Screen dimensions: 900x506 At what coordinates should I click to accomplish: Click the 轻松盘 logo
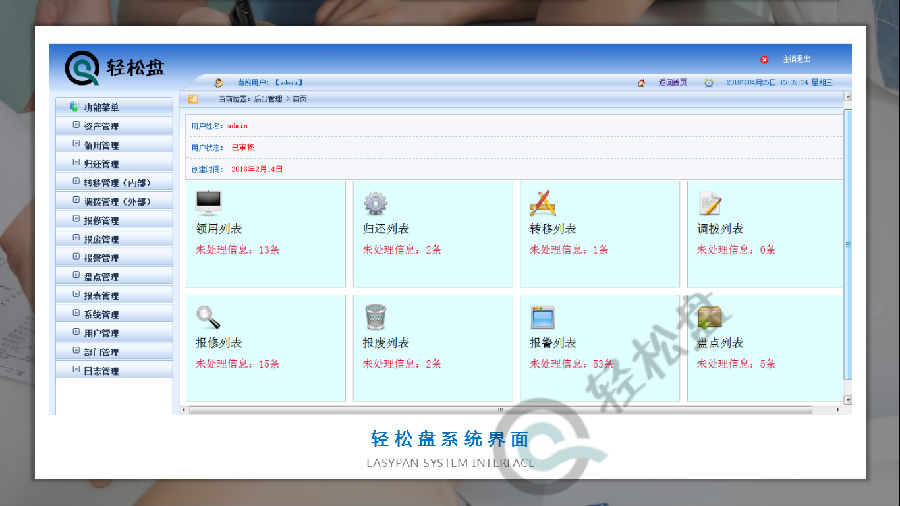tap(115, 68)
